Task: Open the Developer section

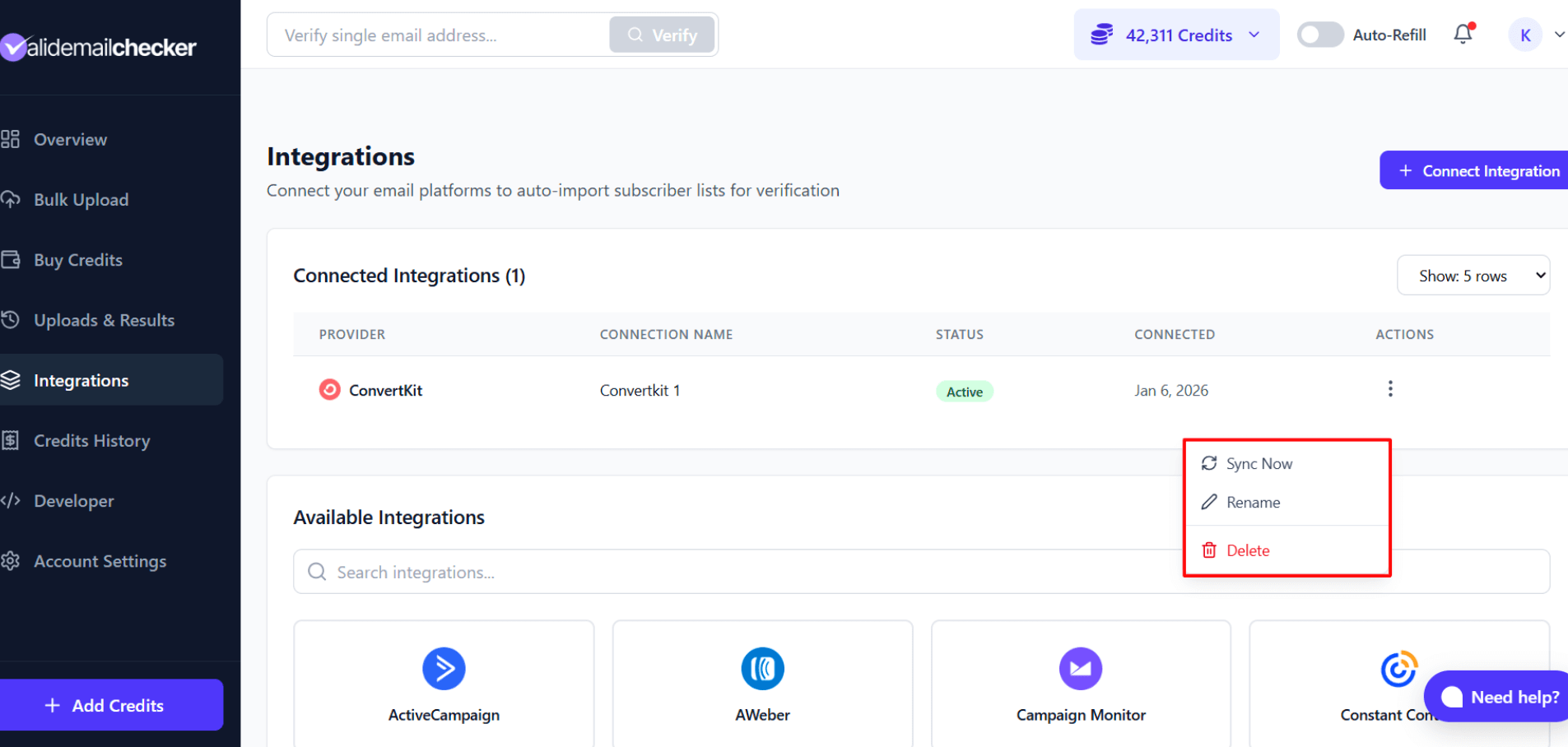Action: [73, 500]
